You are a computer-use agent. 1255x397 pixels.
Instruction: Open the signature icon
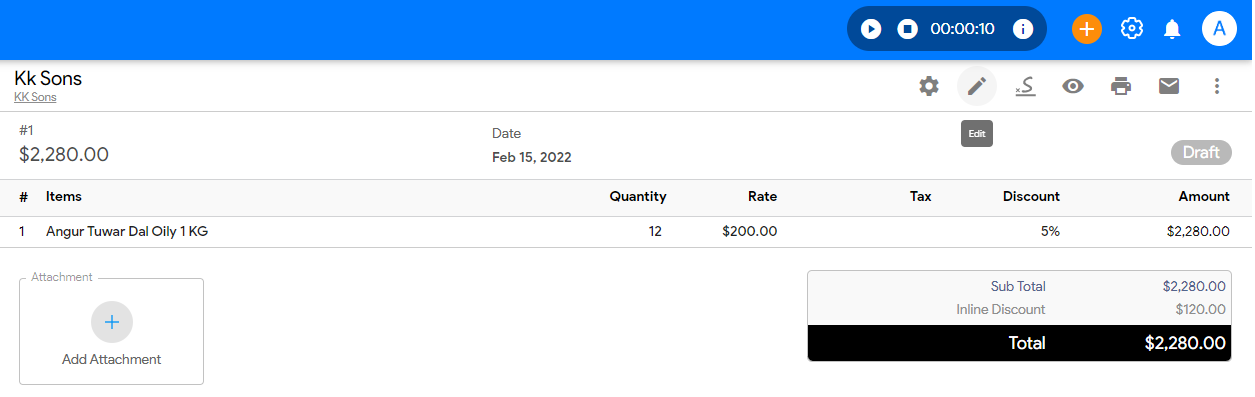(1024, 86)
